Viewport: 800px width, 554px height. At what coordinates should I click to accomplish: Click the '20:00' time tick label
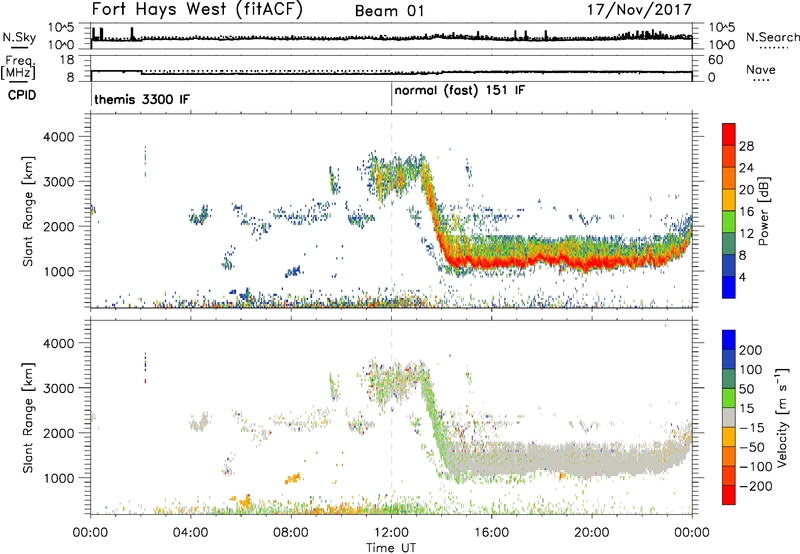coord(591,533)
